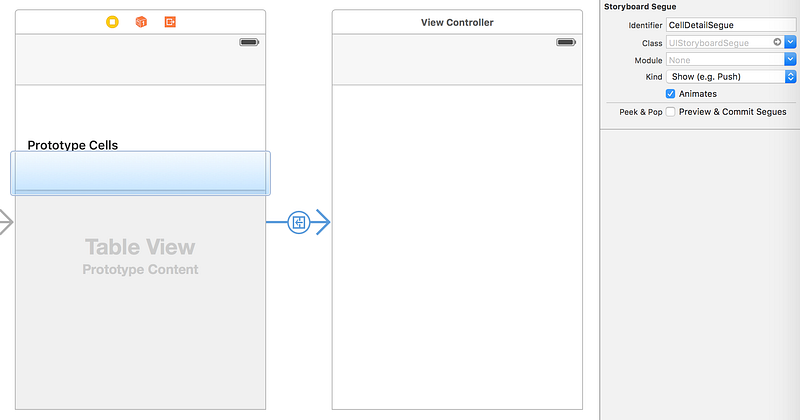
Task: Click the battery icon in View Controller scene
Action: pos(566,42)
